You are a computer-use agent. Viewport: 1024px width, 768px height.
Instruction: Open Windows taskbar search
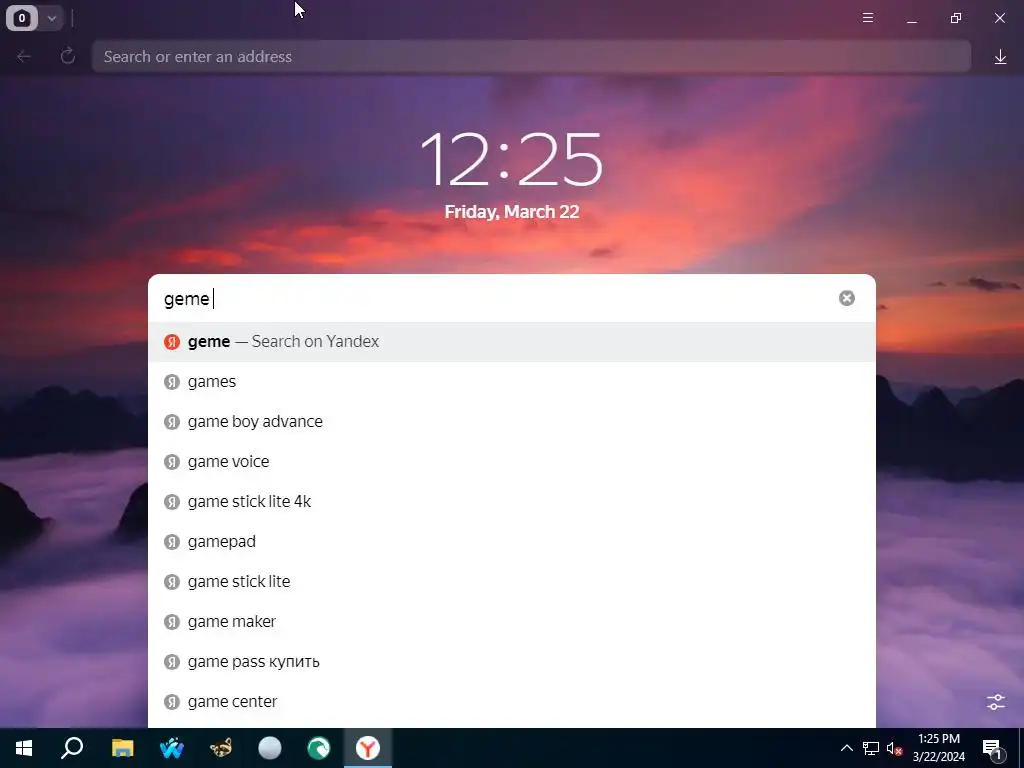pos(72,748)
